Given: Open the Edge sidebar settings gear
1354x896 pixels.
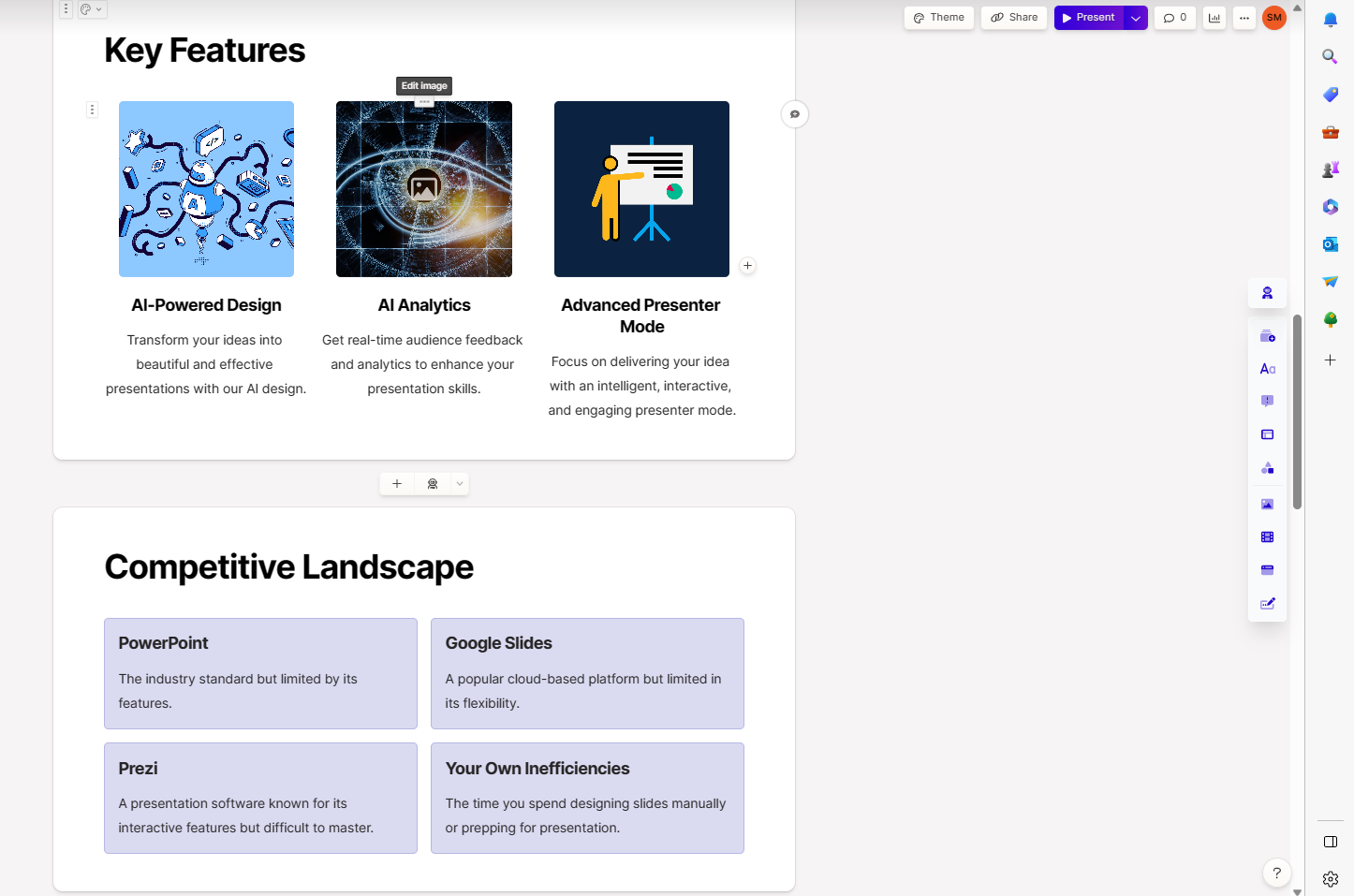Looking at the screenshot, I should pos(1330,879).
